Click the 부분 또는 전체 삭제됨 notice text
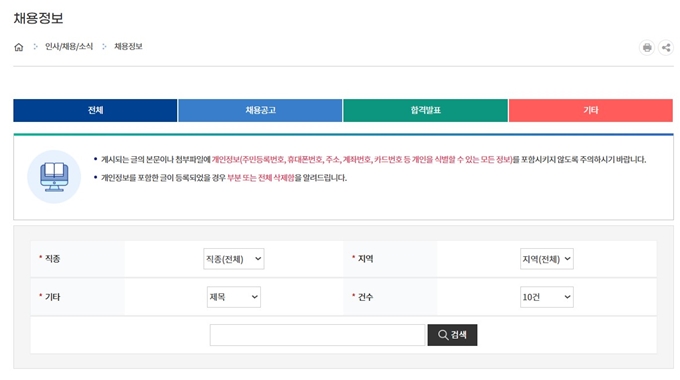Image resolution: width=680 pixels, height=380 pixels. pyautogui.click(x=261, y=178)
